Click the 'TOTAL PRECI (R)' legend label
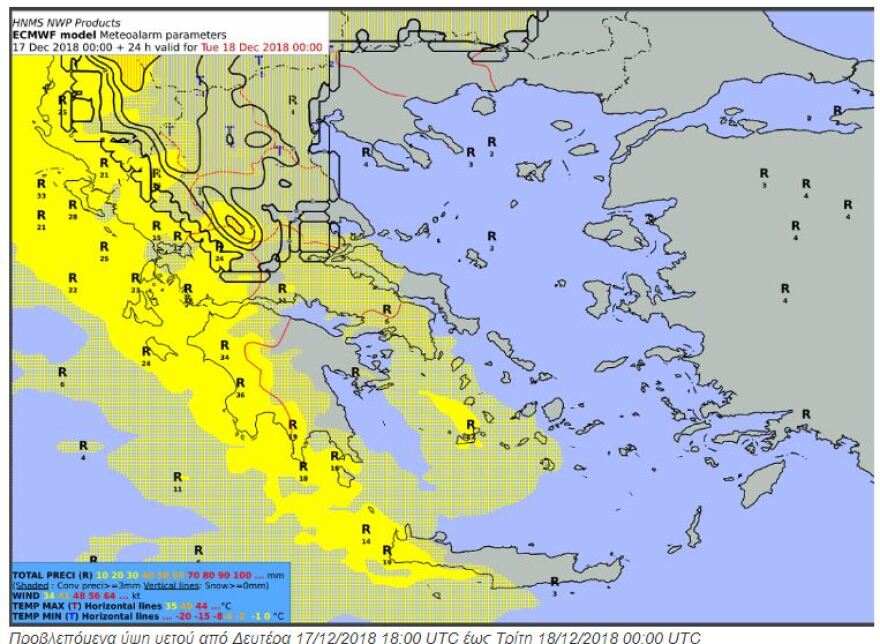 click(x=50, y=575)
